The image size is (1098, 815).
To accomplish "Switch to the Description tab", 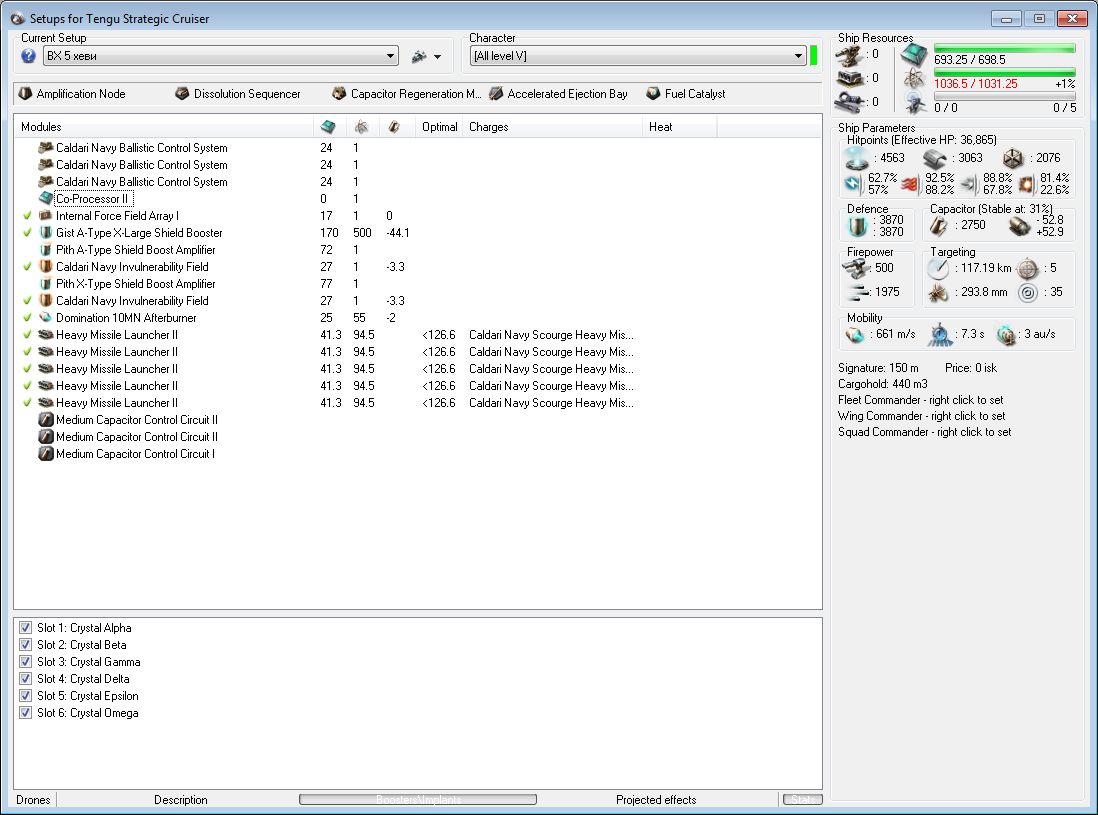I will click(181, 800).
